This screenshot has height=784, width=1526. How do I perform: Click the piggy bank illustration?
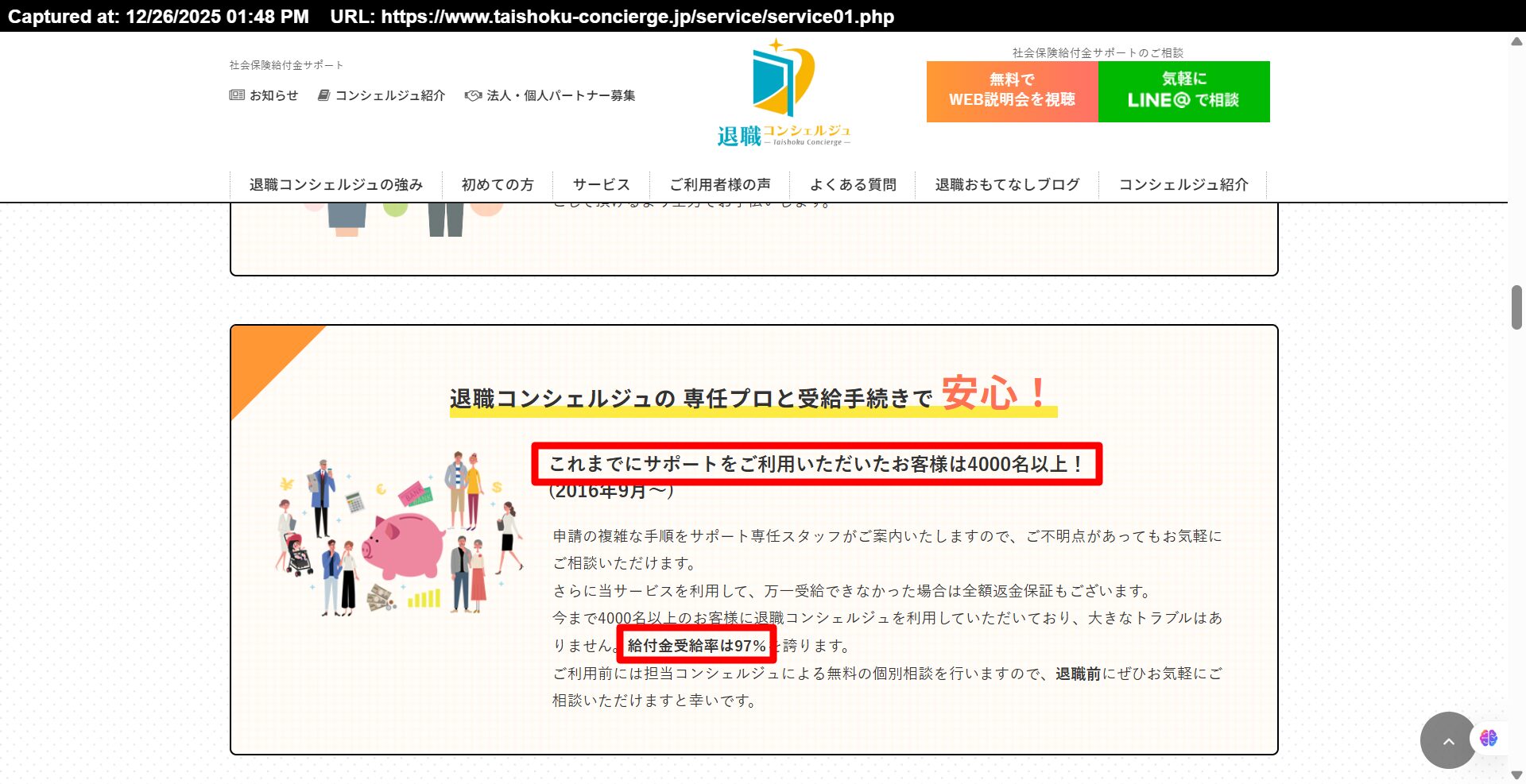click(403, 545)
